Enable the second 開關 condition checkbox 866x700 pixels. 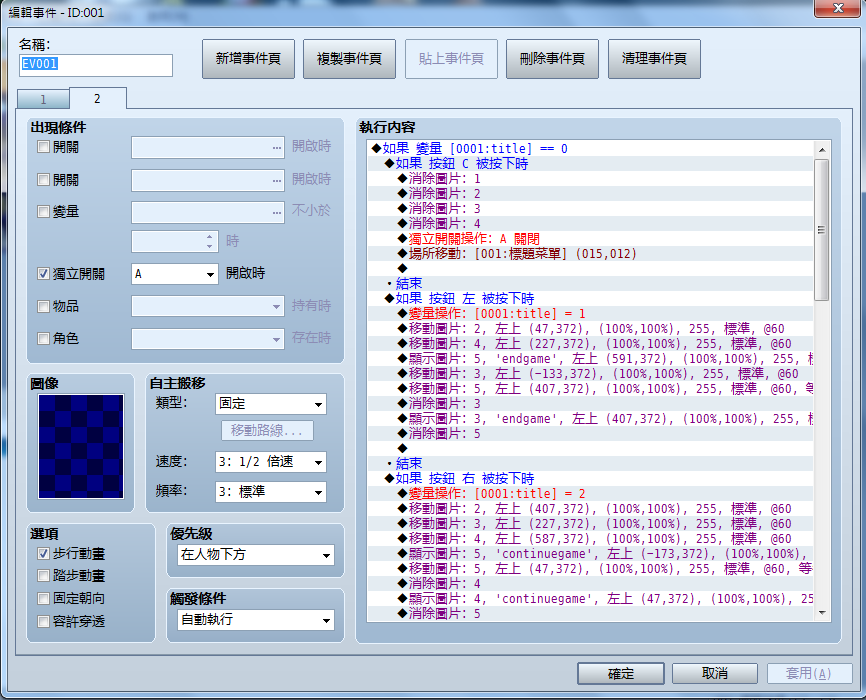[x=43, y=180]
